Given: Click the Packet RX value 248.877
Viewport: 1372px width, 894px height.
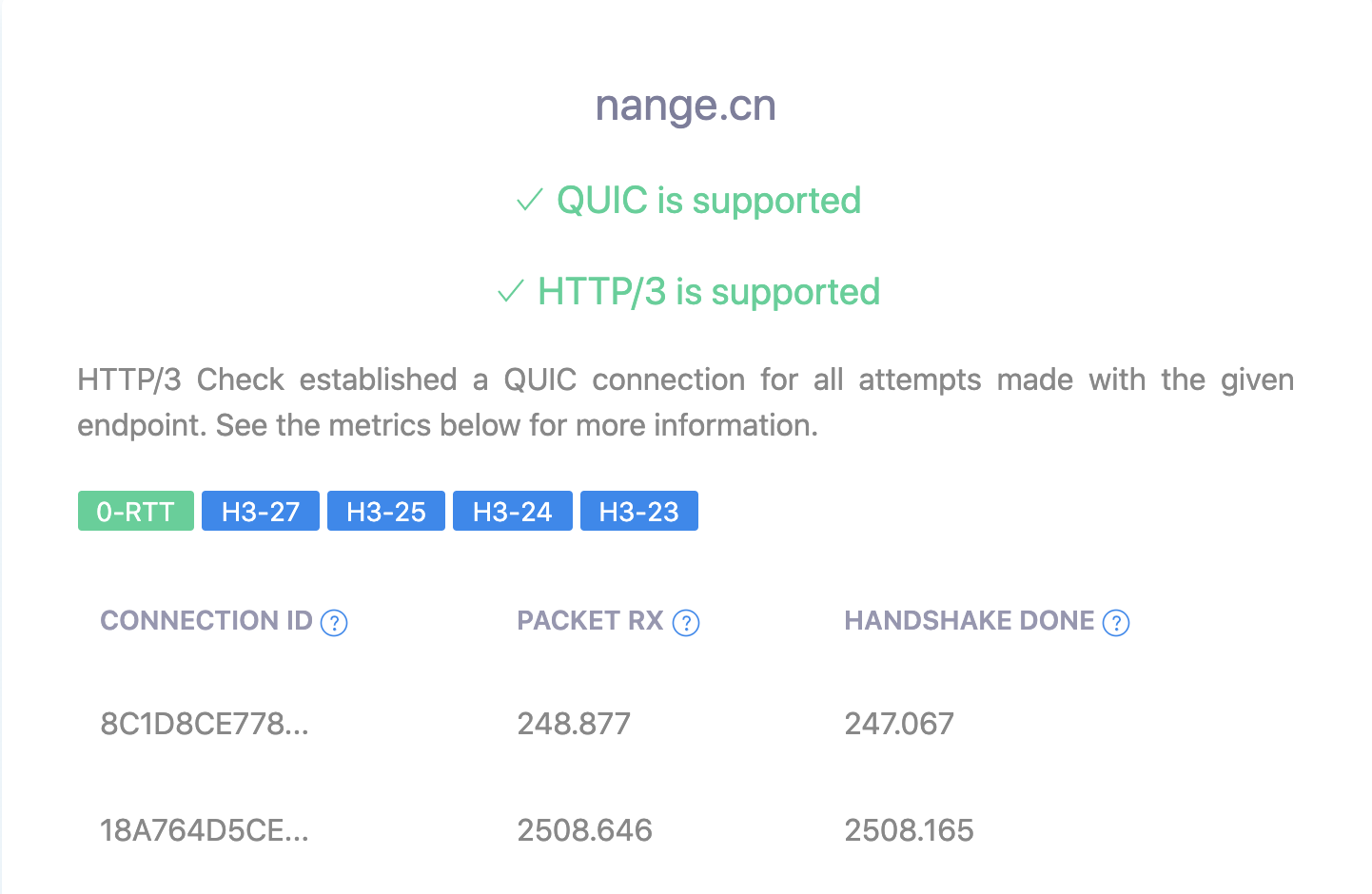Looking at the screenshot, I should pos(573,724).
